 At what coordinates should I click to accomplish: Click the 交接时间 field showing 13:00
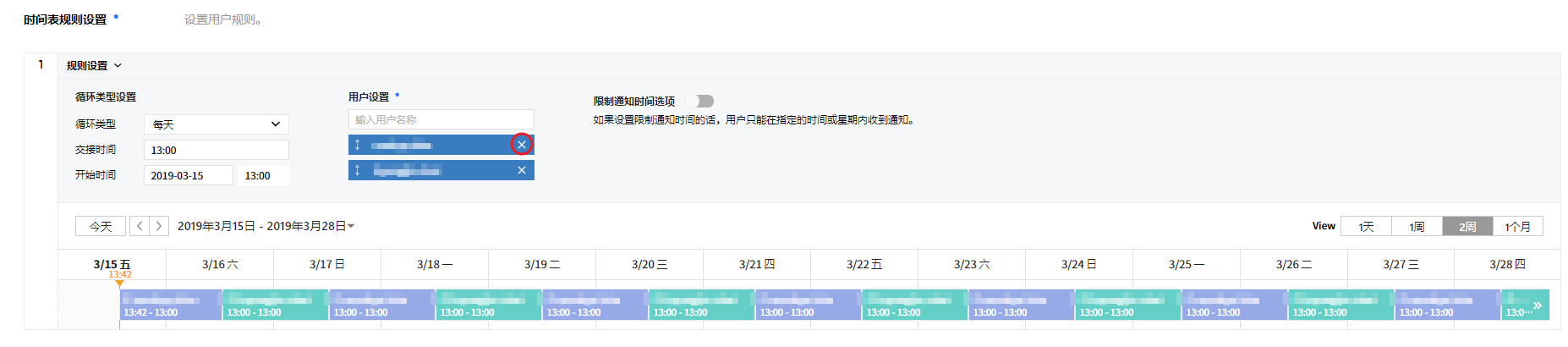(217, 150)
